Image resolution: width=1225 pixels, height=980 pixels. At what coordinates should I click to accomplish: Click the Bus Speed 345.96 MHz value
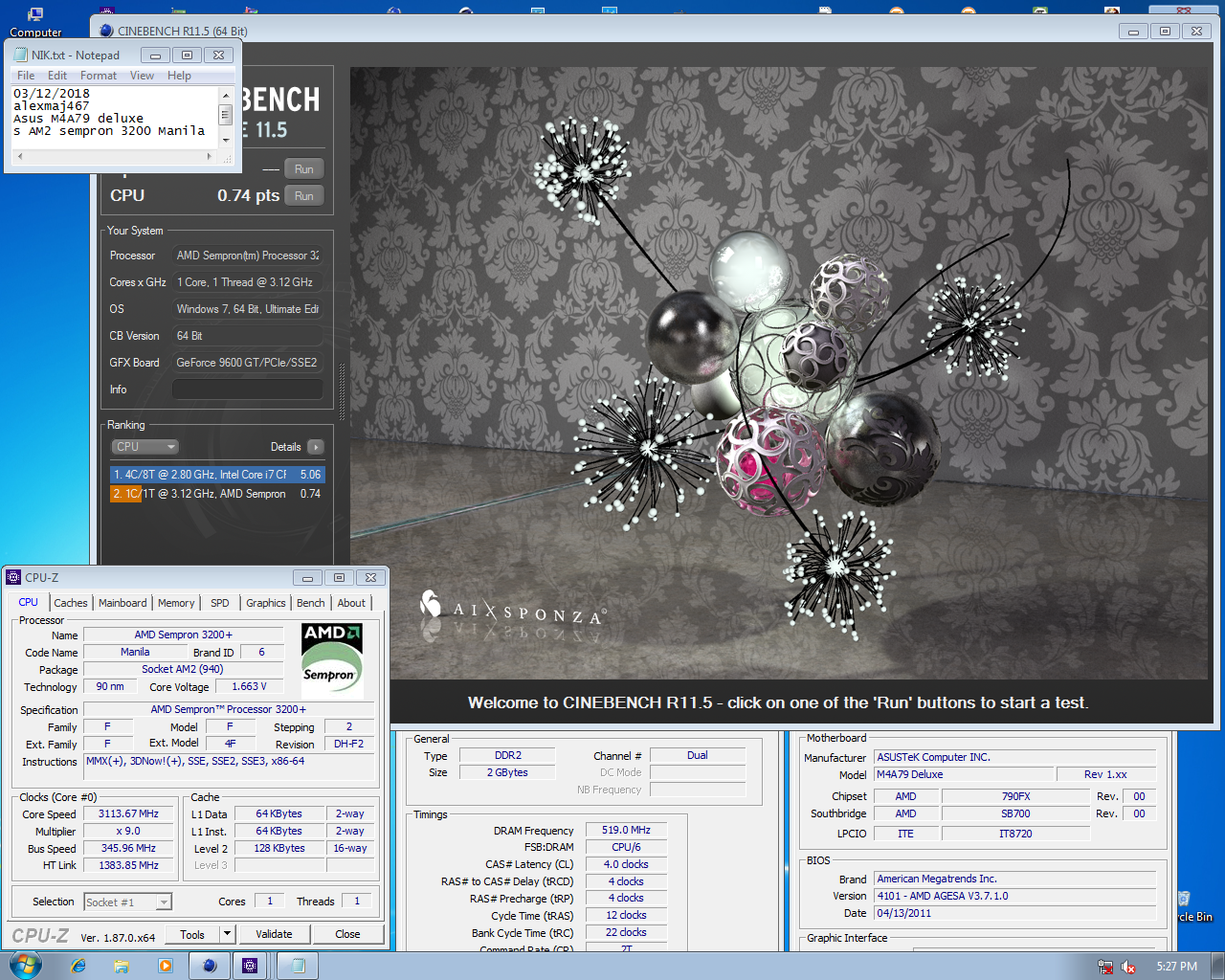128,848
